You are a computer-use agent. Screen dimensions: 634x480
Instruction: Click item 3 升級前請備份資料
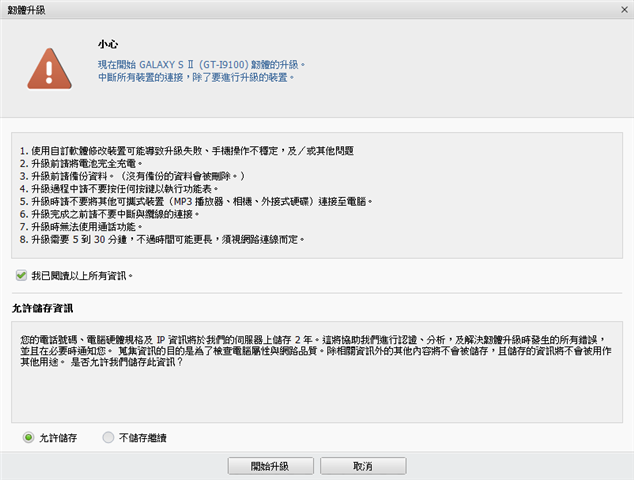tap(132, 176)
